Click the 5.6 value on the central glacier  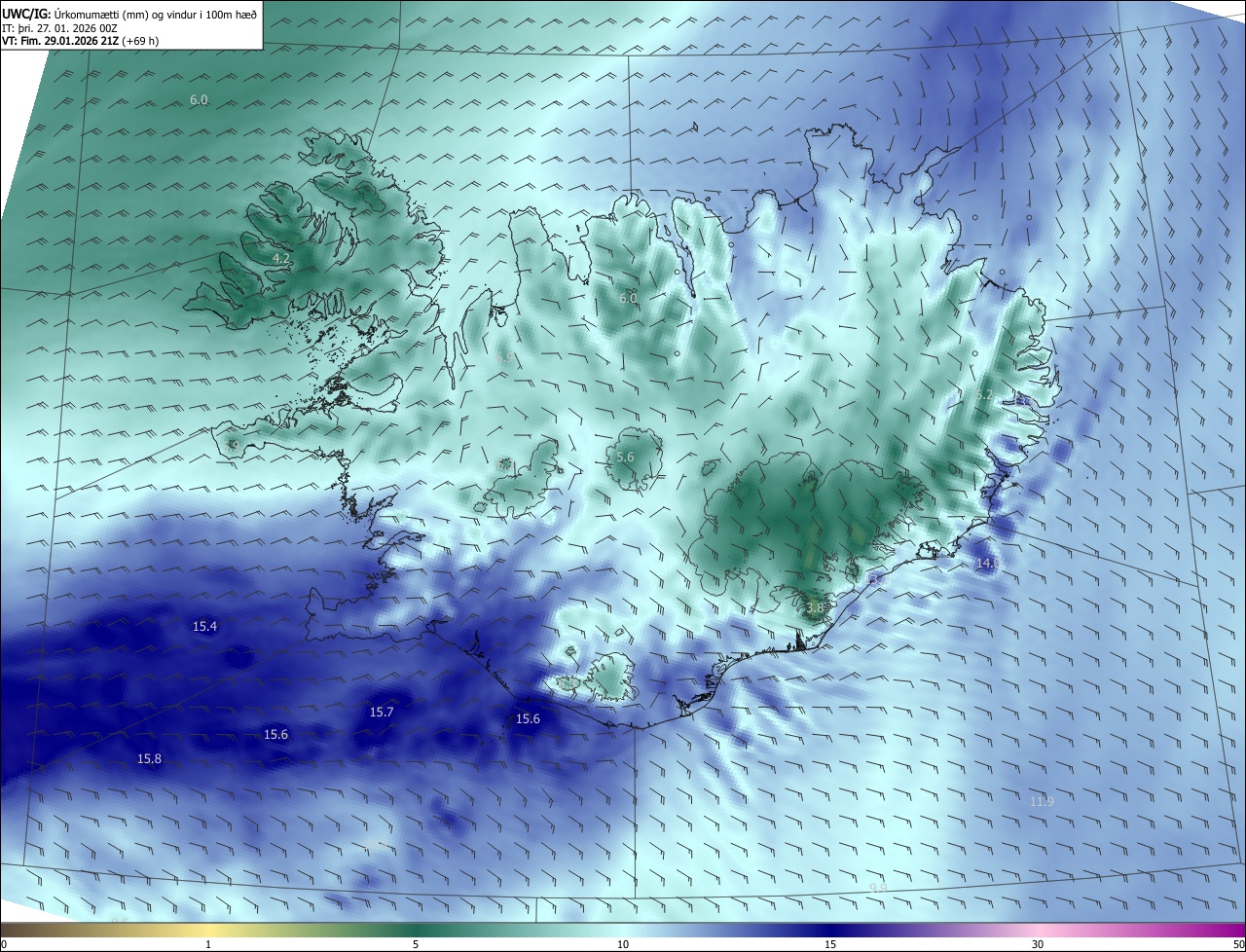(626, 457)
